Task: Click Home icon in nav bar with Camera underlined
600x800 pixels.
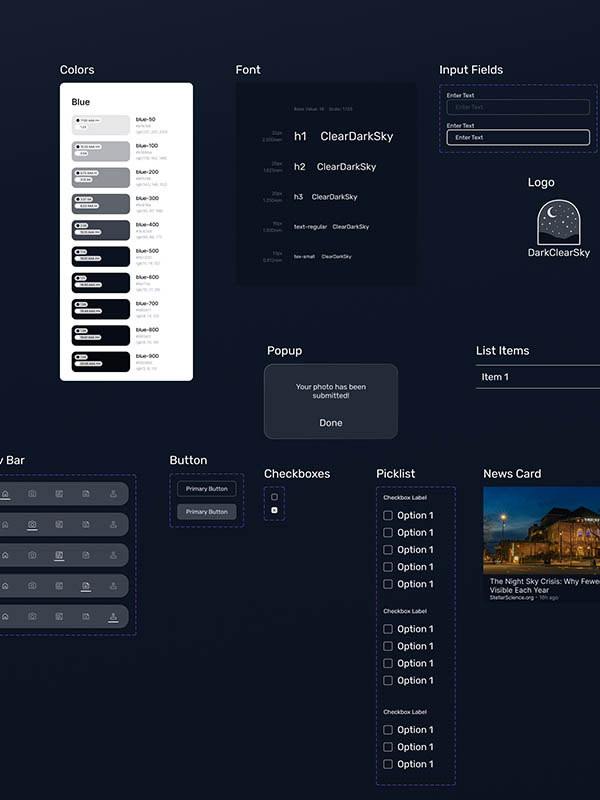Action: click(x=5, y=524)
